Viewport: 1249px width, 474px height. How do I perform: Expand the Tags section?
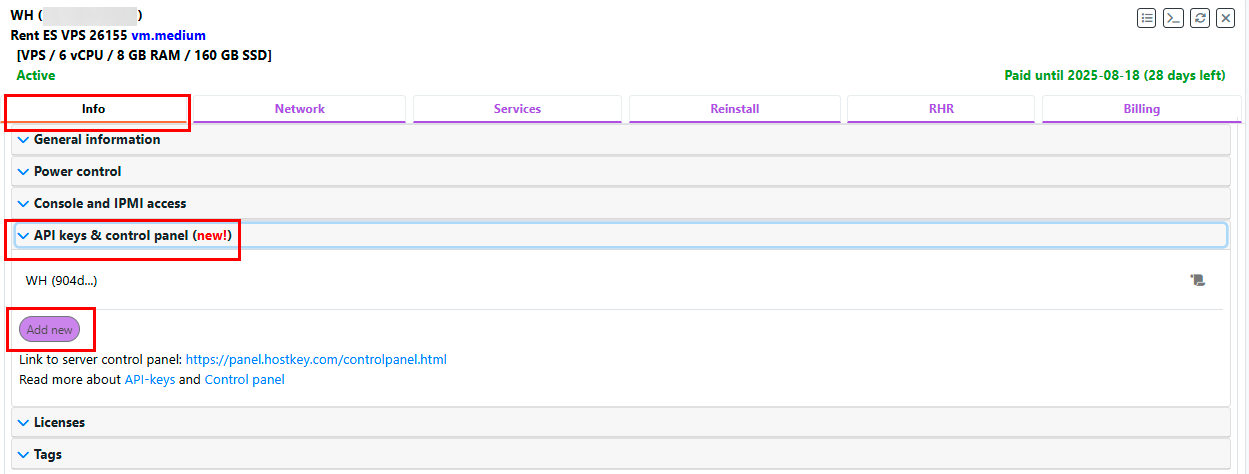click(47, 454)
